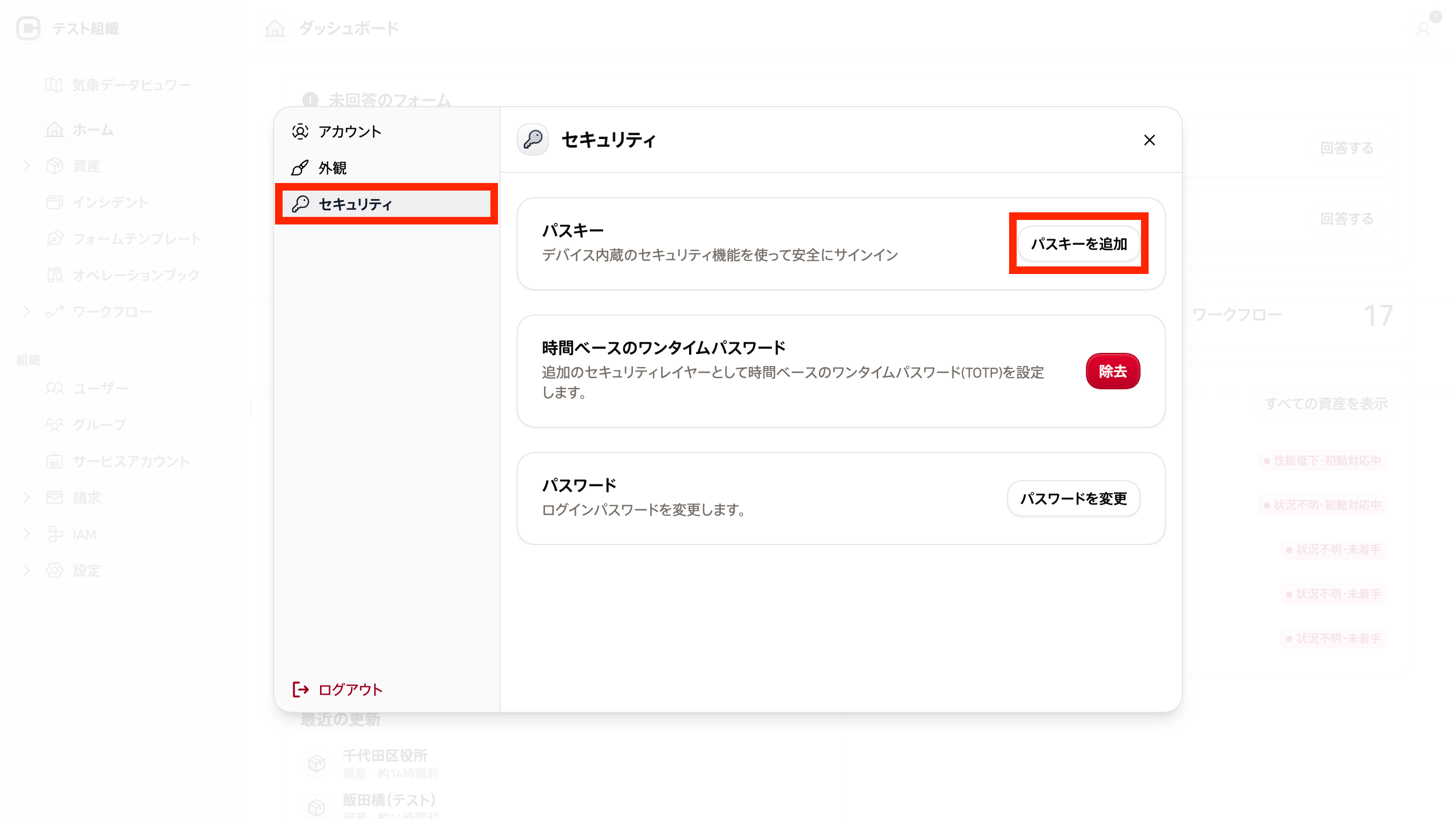Open the user profile icon at top right
The width and height of the screenshot is (1456, 819).
click(x=1423, y=28)
